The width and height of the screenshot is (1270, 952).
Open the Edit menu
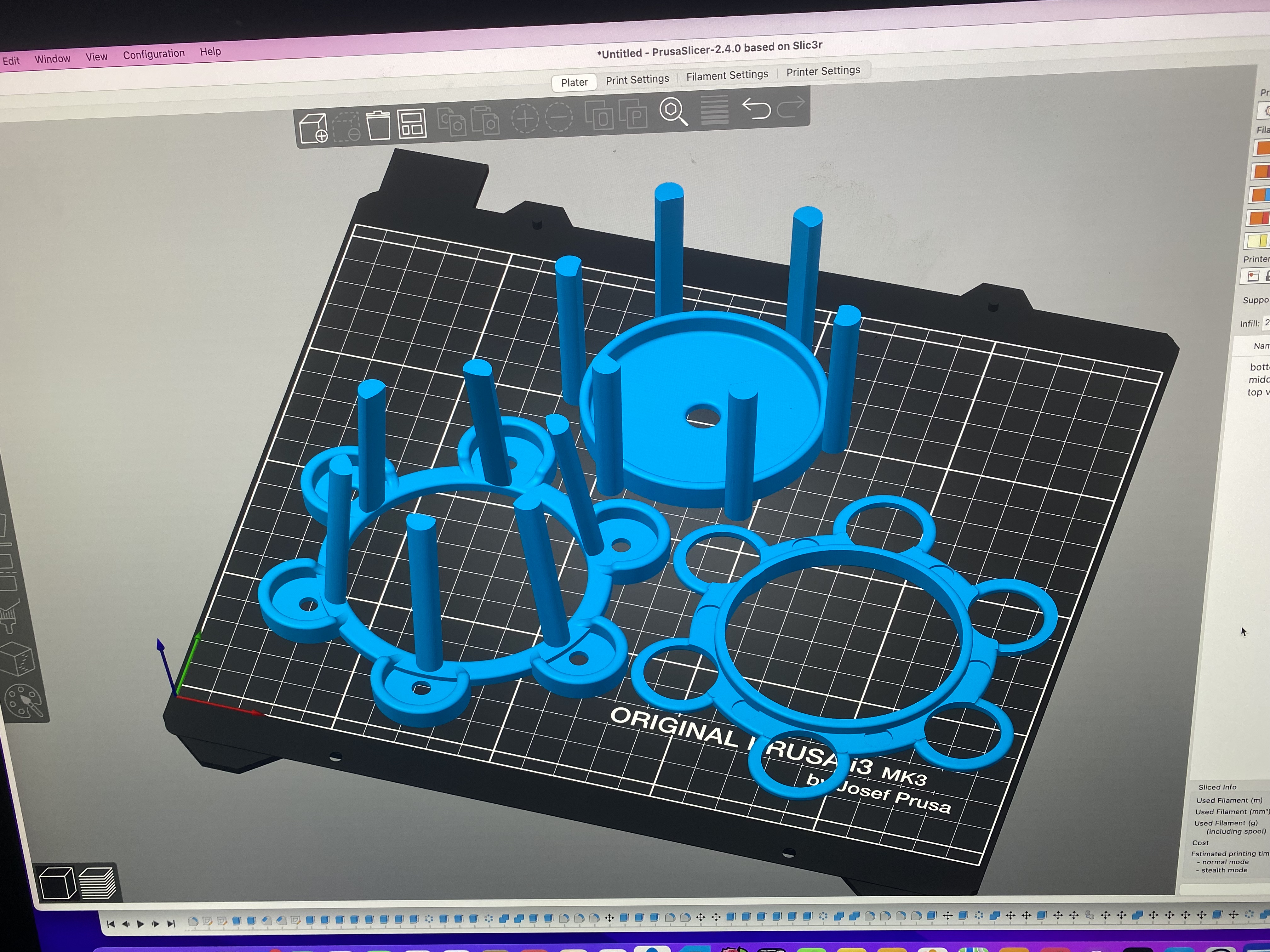point(11,61)
